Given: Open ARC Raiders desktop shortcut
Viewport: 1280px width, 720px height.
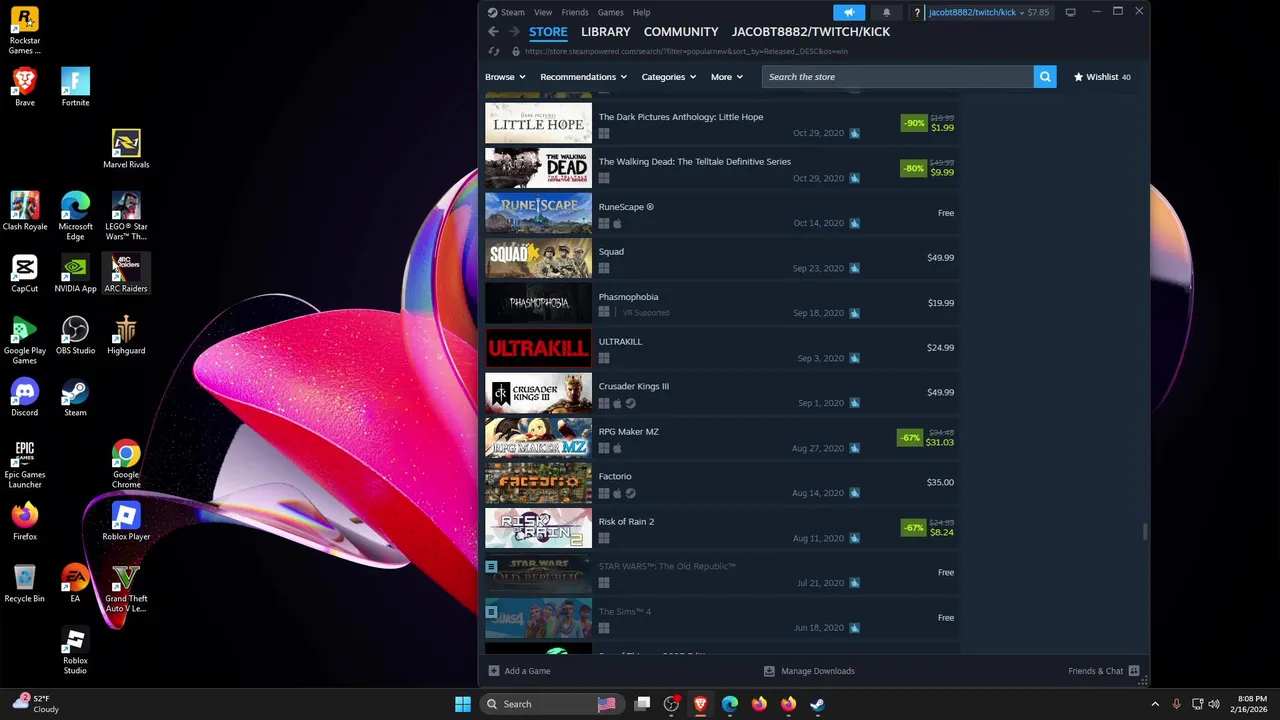Looking at the screenshot, I should [x=126, y=273].
